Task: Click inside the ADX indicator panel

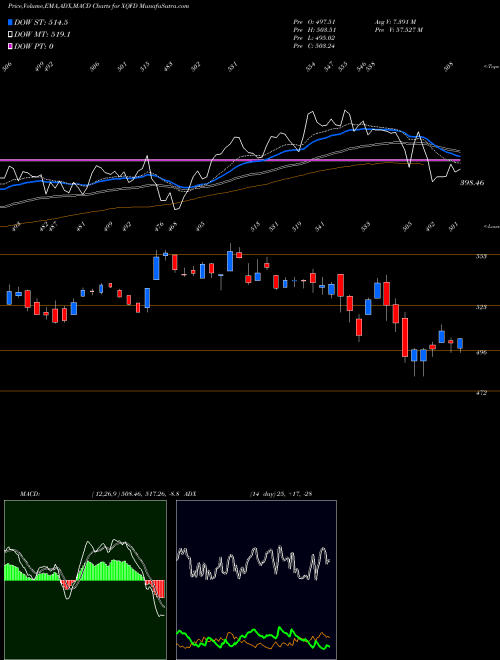Action: [x=256, y=580]
